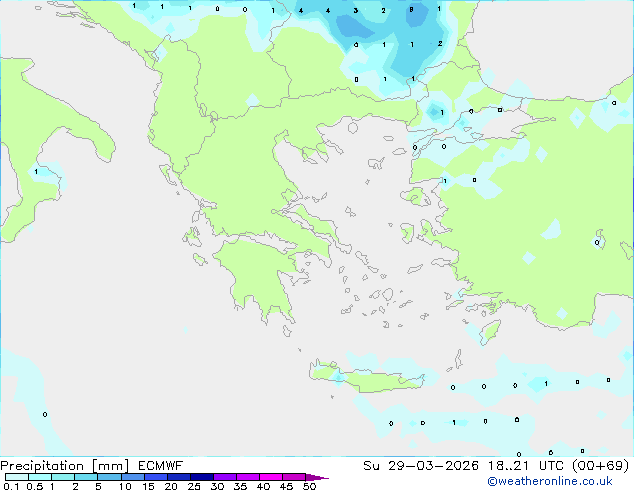The image size is (634, 490).
Task: Select the 10–15 mm legend swatch
Action: (133, 477)
